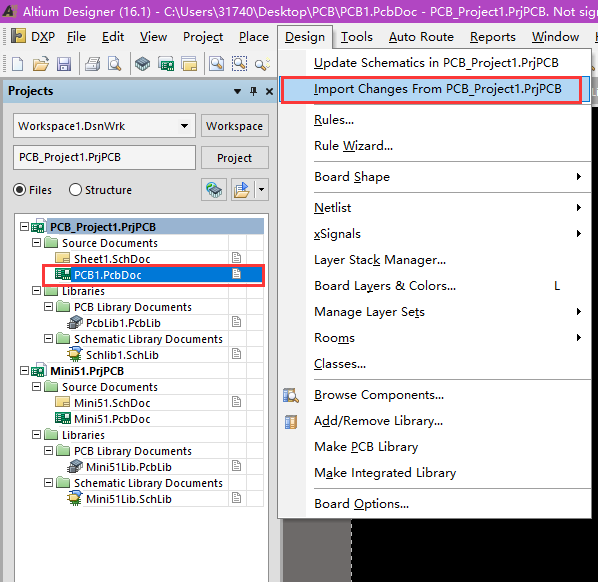This screenshot has height=582, width=598.
Task: Open the Projects panel options arrow
Action: tap(237, 91)
